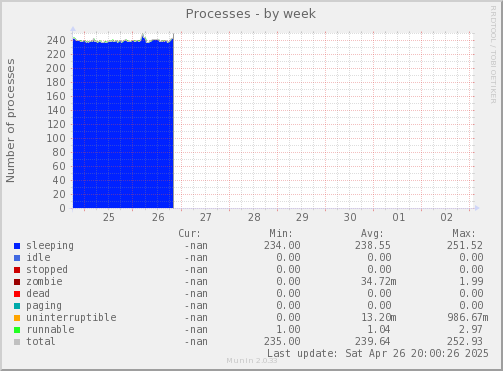This screenshot has width=503, height=371.
Task: Click the 'Max:' column header
Action: [x=464, y=233]
